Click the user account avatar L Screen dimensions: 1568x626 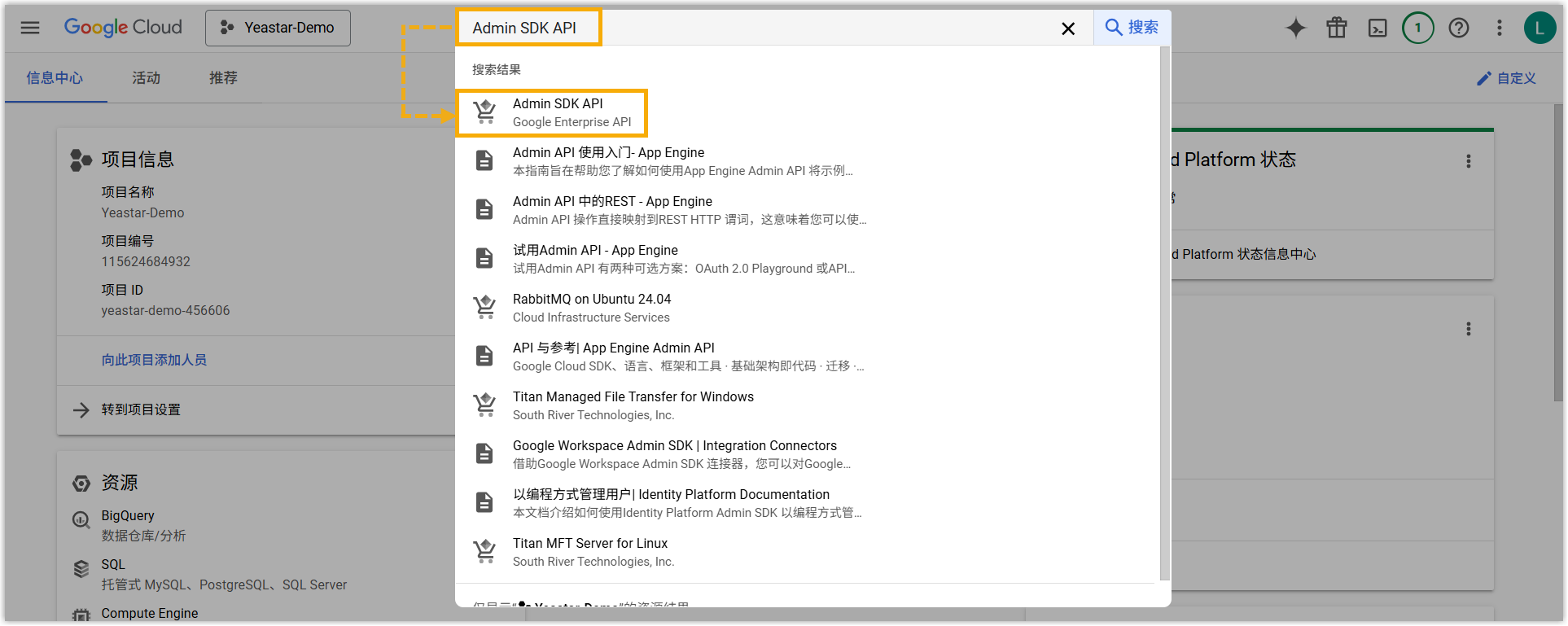[x=1539, y=28]
